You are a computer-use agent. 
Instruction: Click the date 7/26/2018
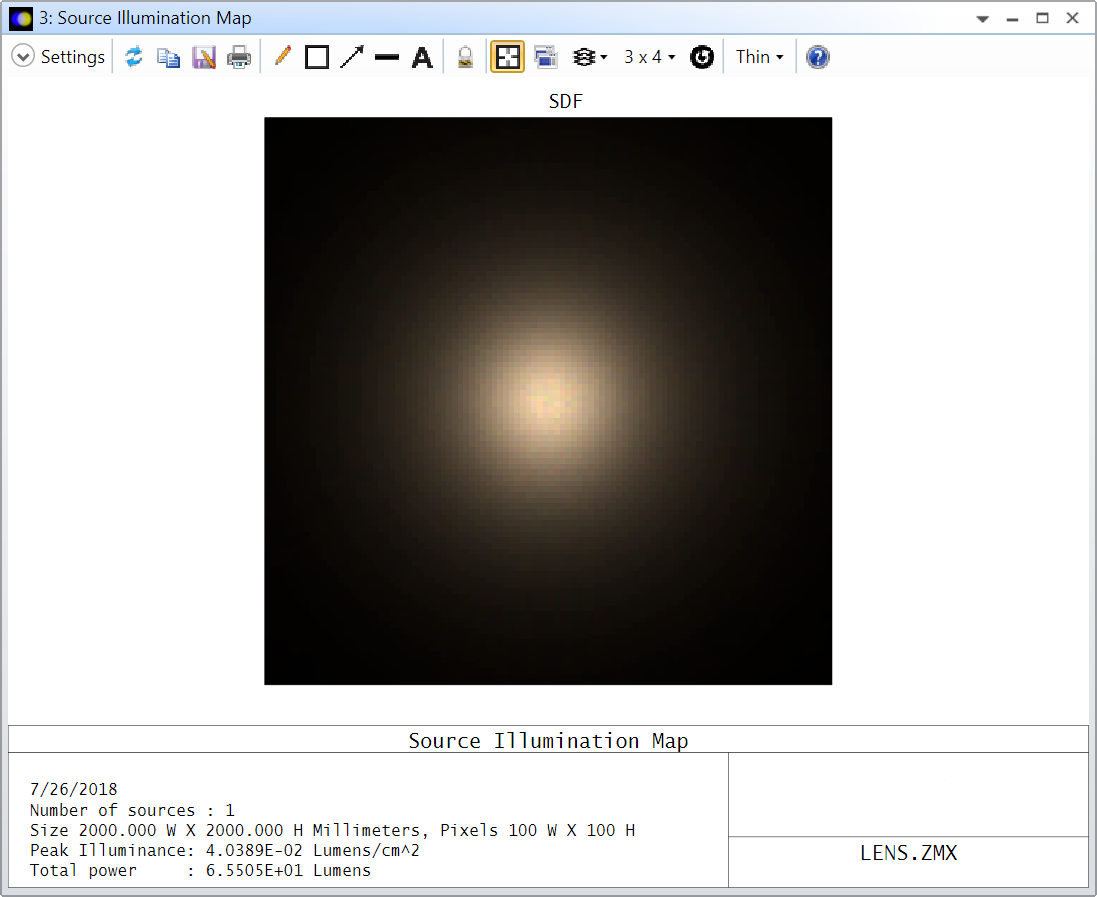point(73,789)
